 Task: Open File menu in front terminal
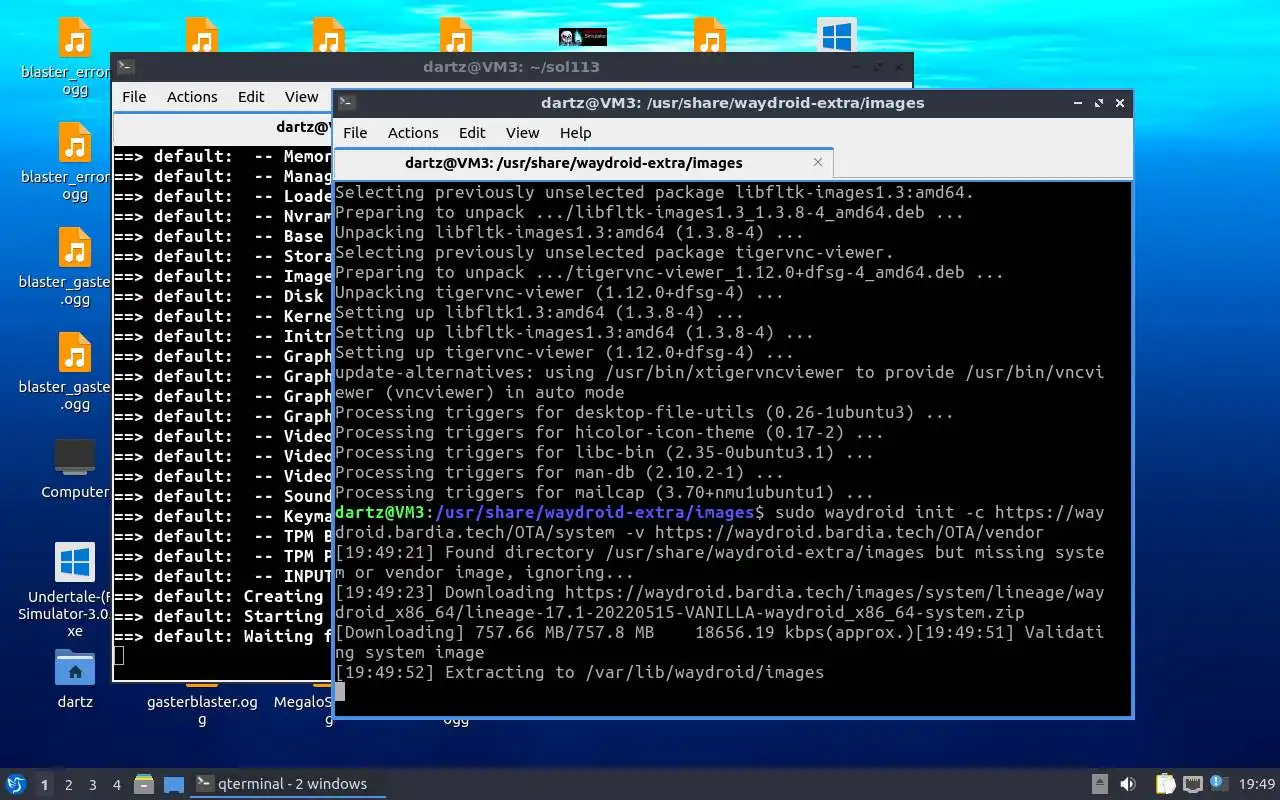pyautogui.click(x=355, y=133)
